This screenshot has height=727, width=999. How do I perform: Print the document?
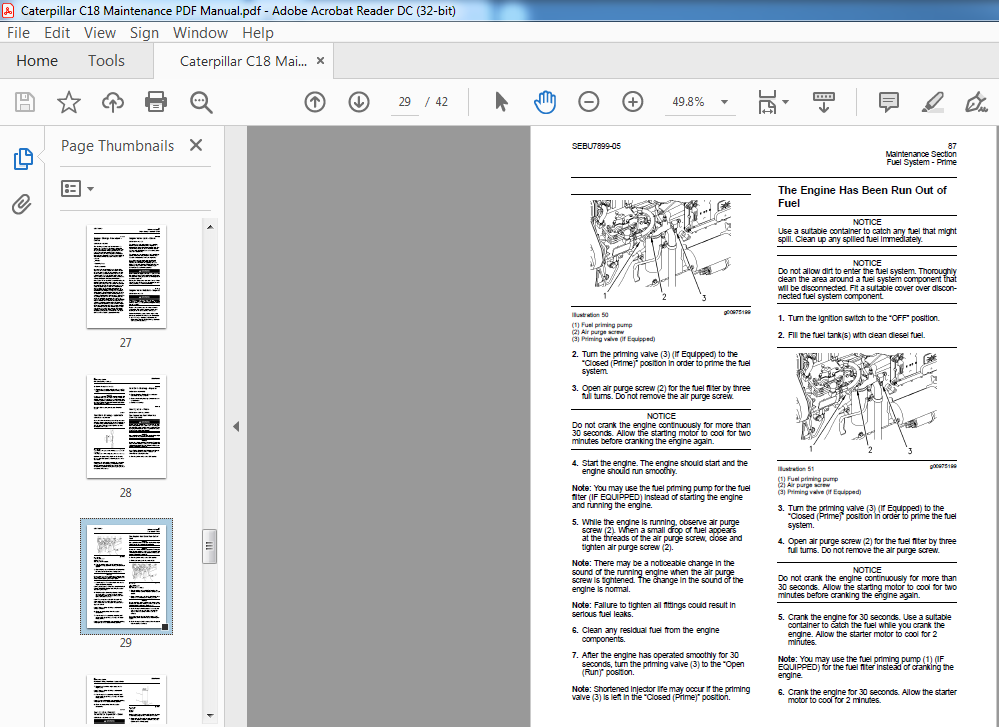click(156, 102)
